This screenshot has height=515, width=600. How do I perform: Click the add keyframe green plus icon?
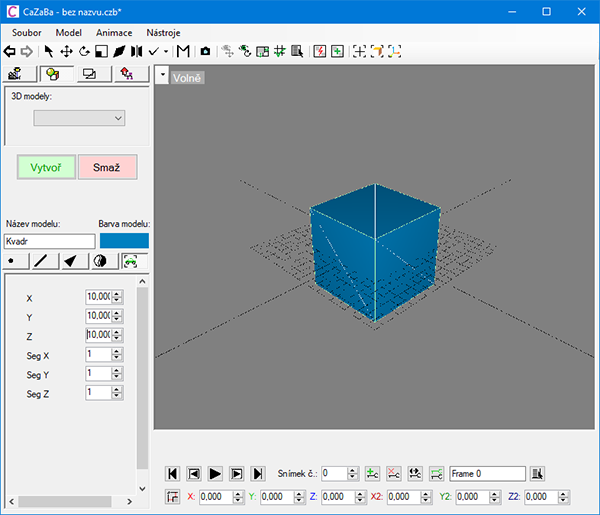coord(372,473)
